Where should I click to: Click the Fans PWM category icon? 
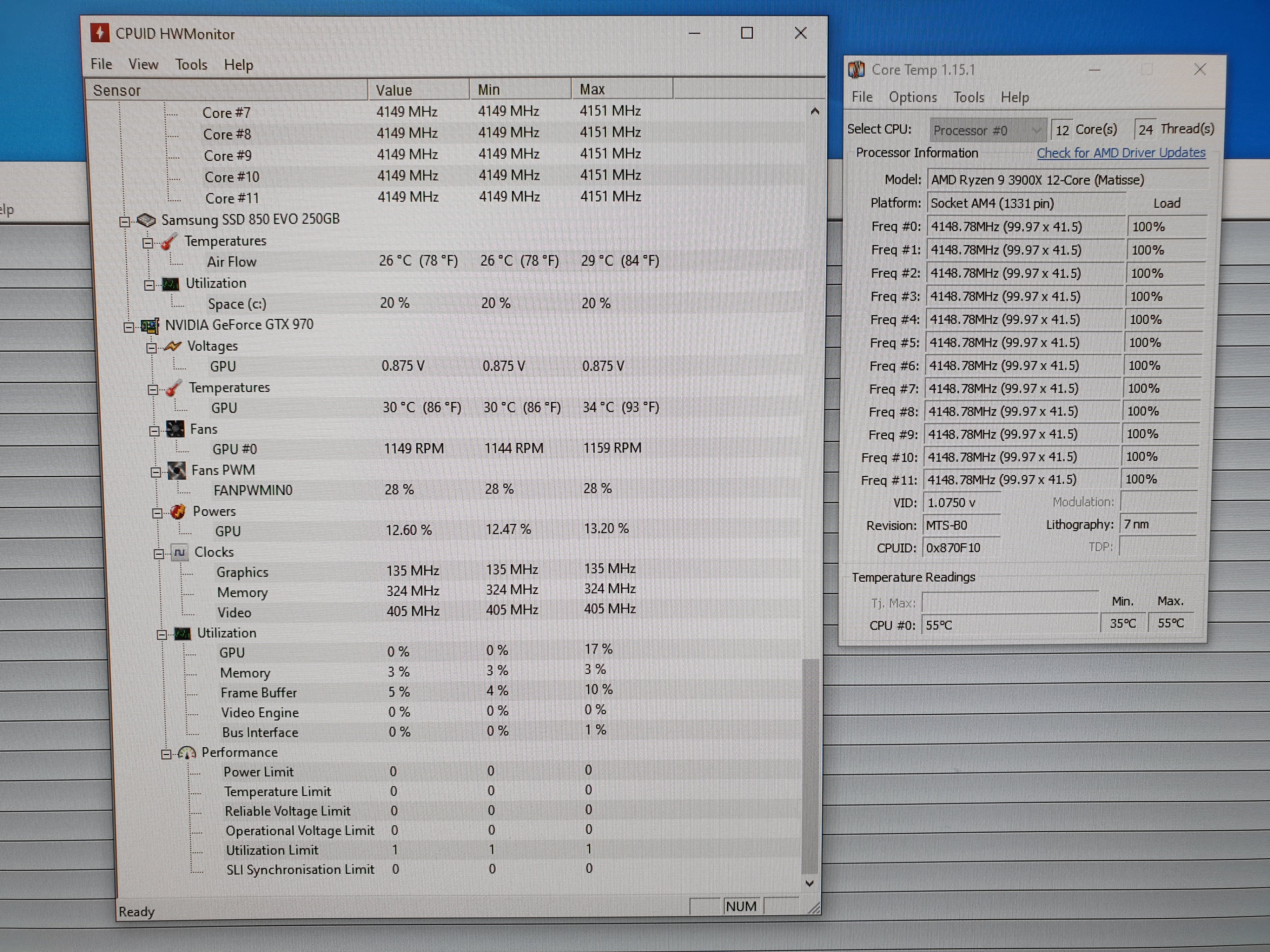click(176, 471)
